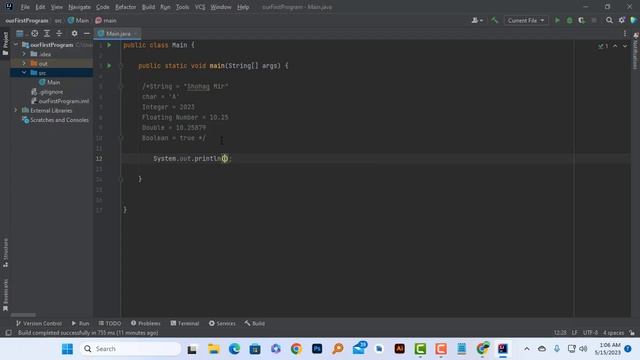
Task: Open the Services tool window
Action: pos(222,323)
